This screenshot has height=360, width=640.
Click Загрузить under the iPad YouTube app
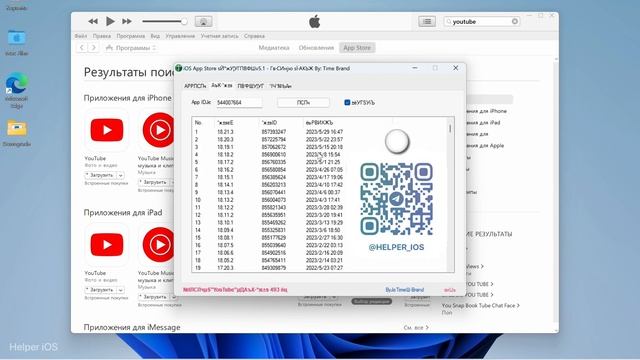100,290
